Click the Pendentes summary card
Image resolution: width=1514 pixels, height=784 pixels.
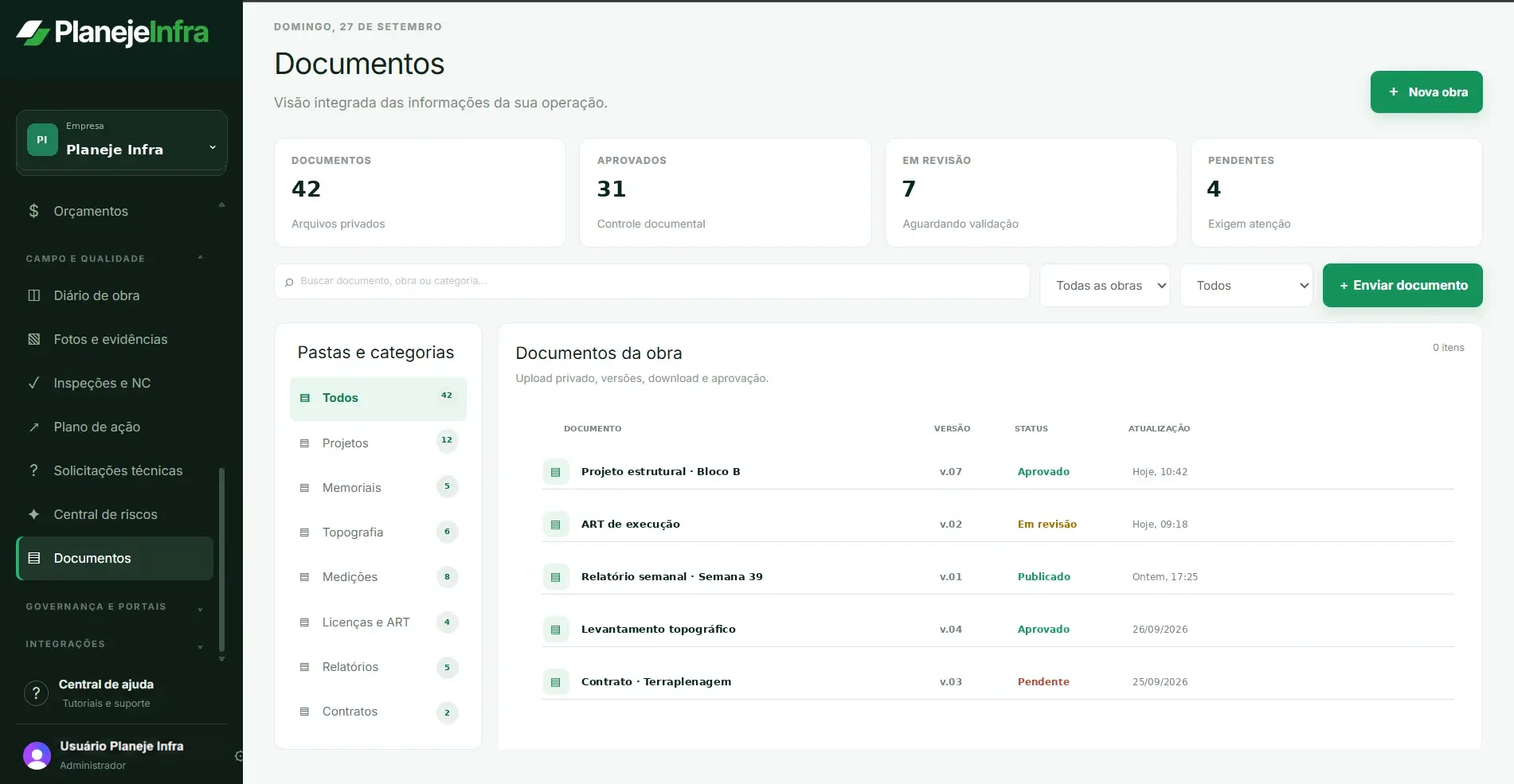coord(1336,193)
